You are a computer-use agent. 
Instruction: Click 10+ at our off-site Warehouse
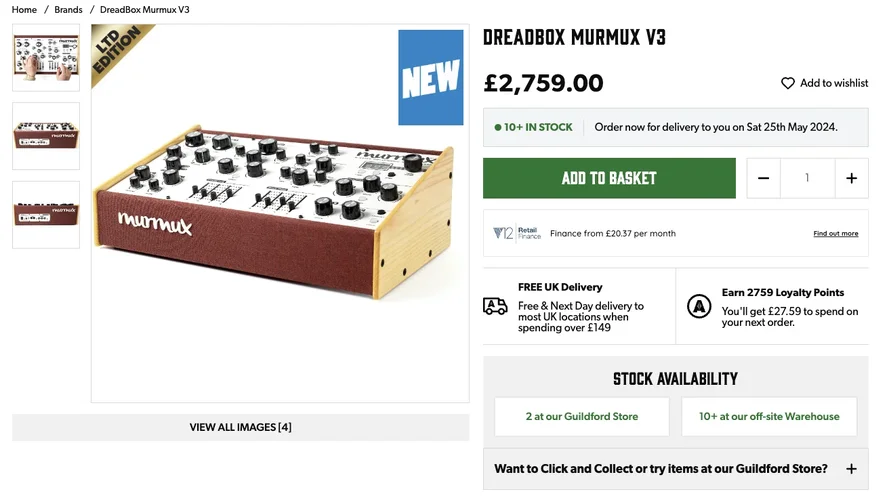point(769,416)
